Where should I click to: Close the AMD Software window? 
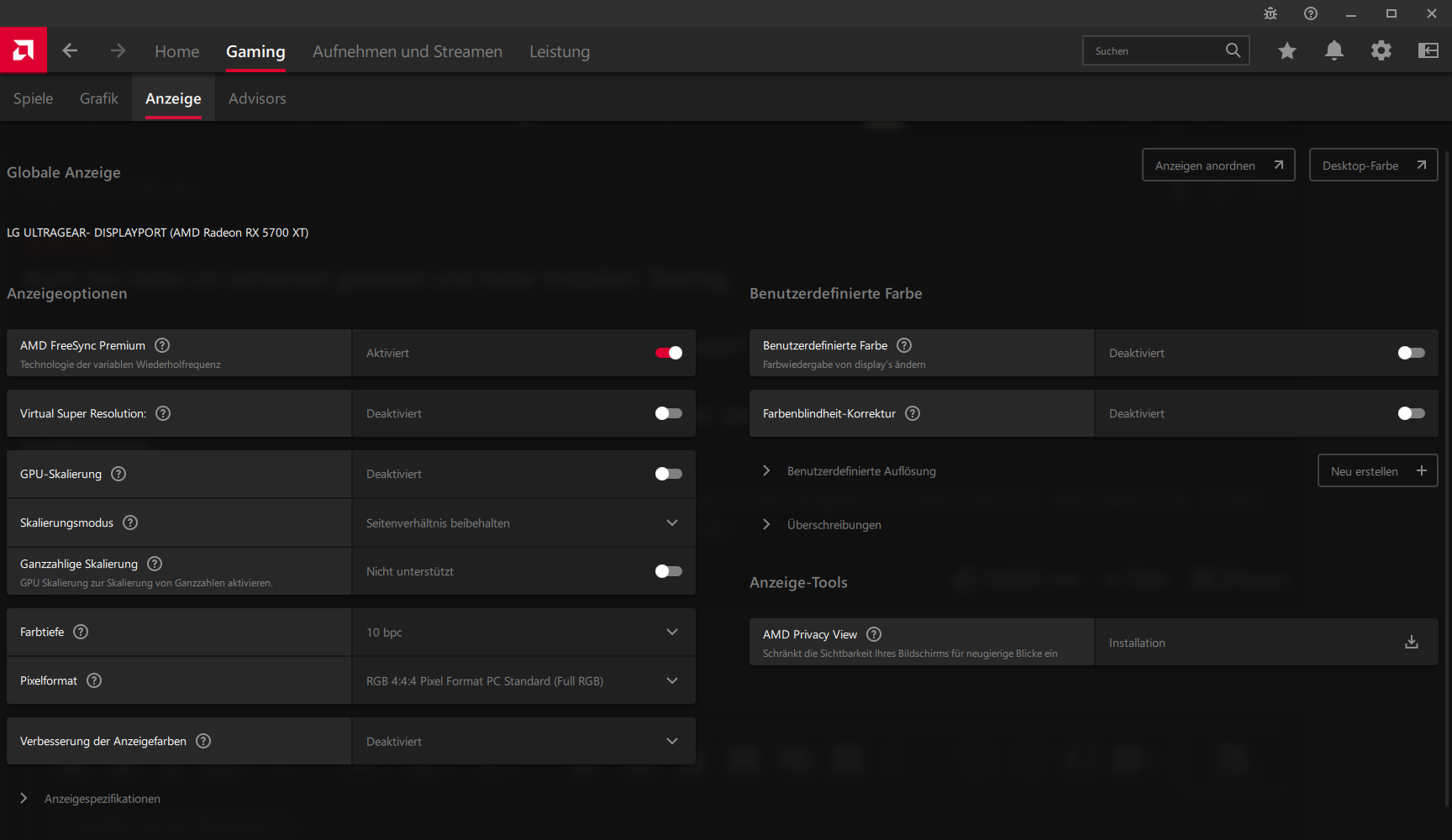click(x=1432, y=13)
